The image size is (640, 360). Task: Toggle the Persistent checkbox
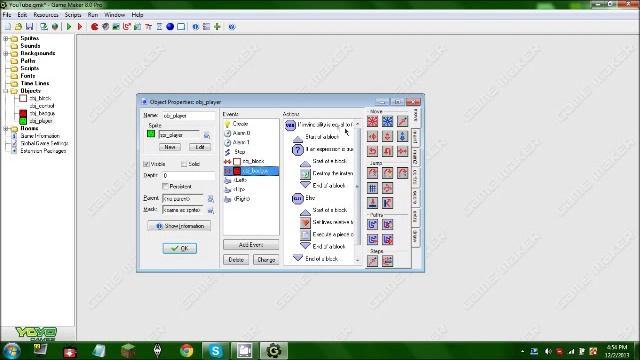click(165, 187)
